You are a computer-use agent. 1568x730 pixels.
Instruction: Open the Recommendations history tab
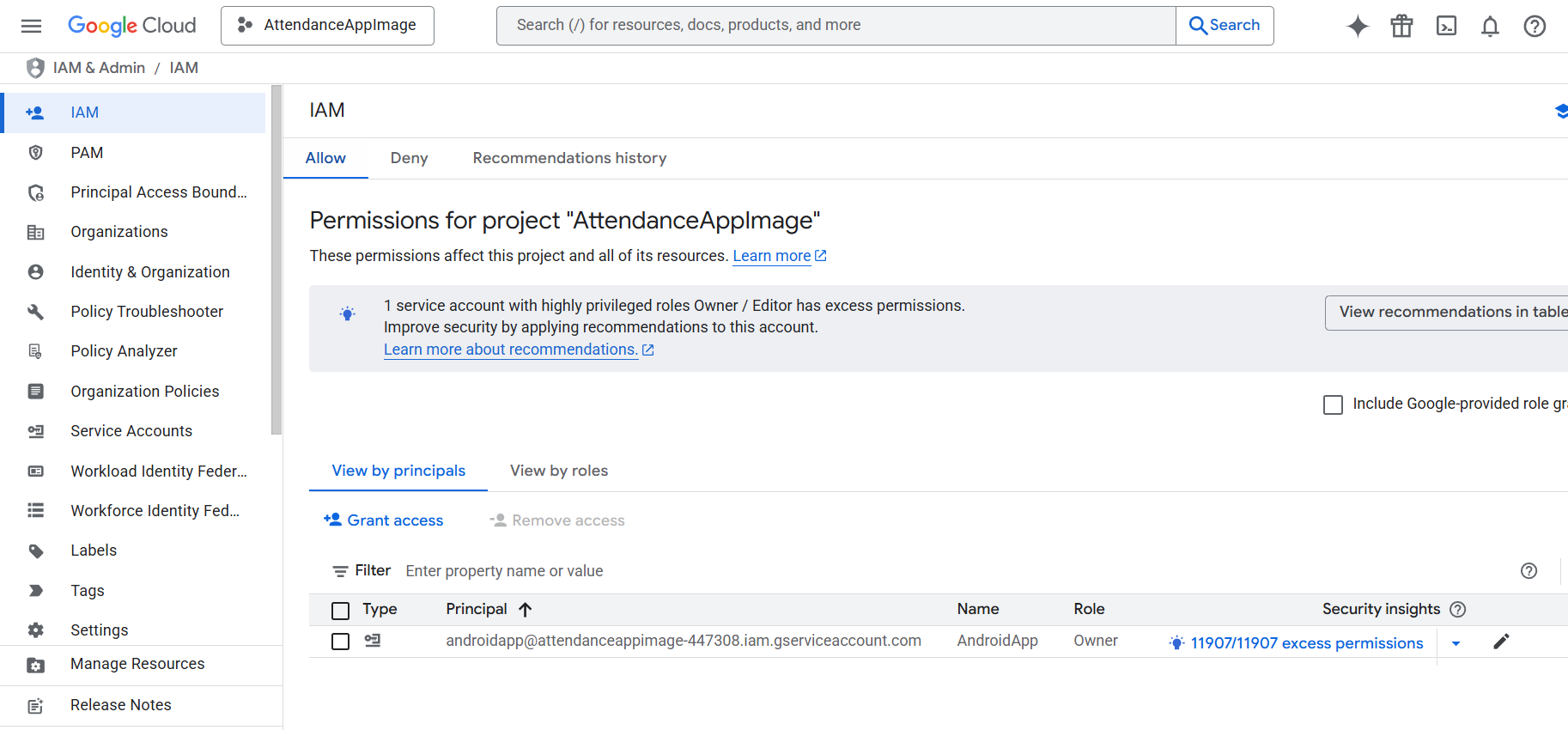point(569,158)
